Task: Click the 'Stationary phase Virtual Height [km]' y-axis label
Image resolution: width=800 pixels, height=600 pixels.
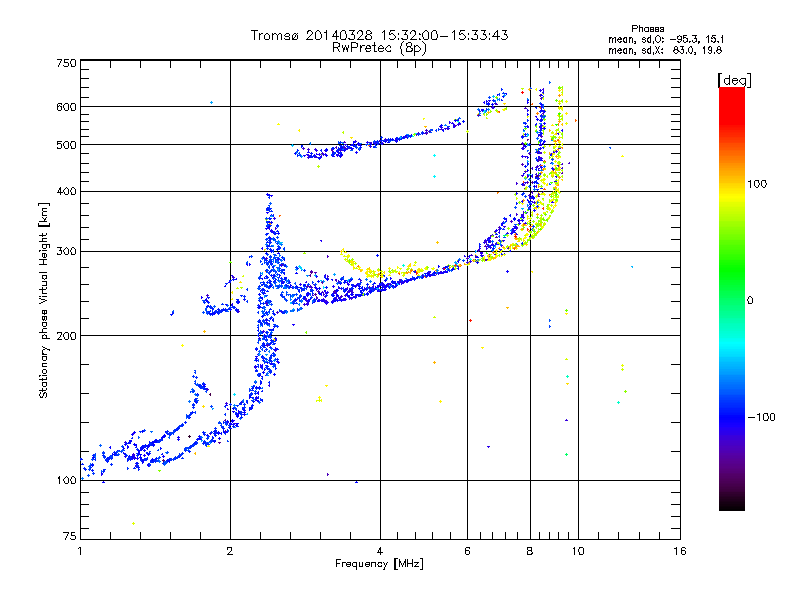Action: click(43, 301)
